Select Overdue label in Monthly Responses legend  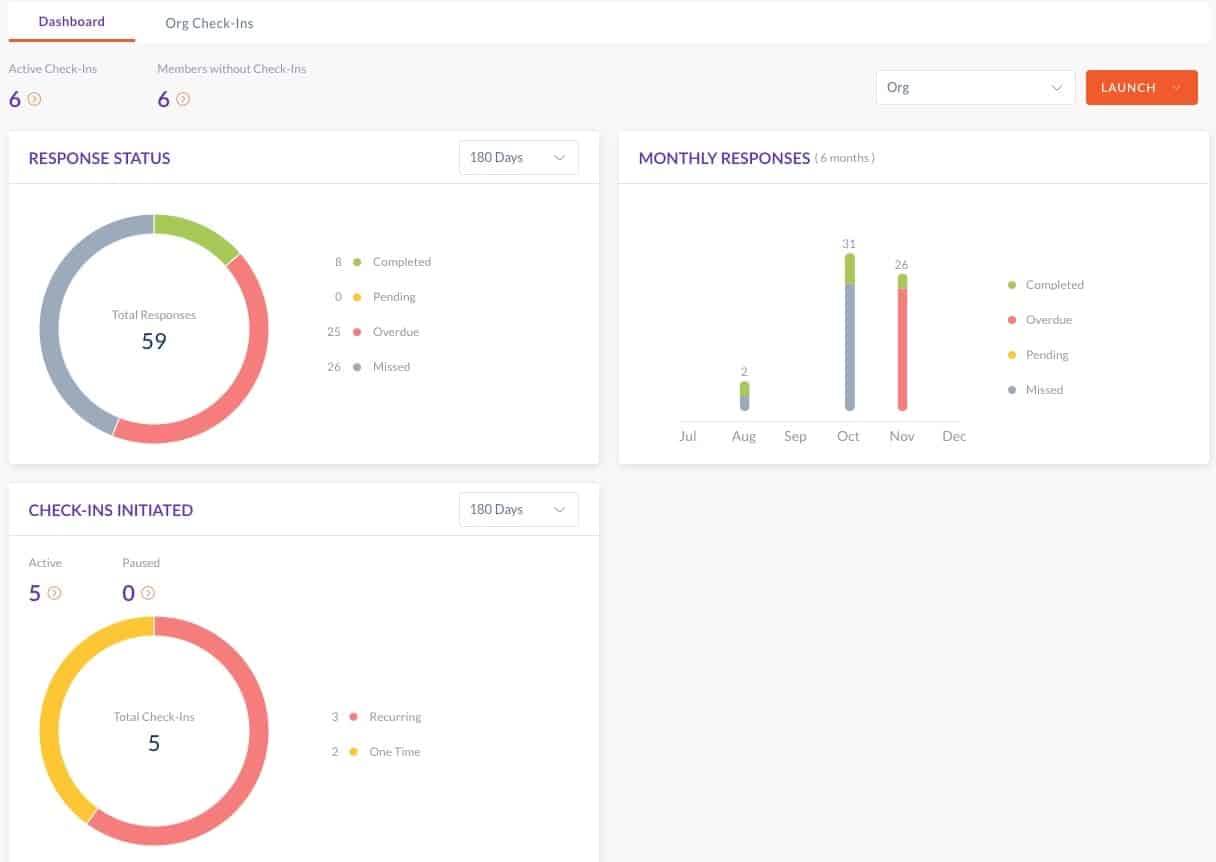pos(1049,320)
